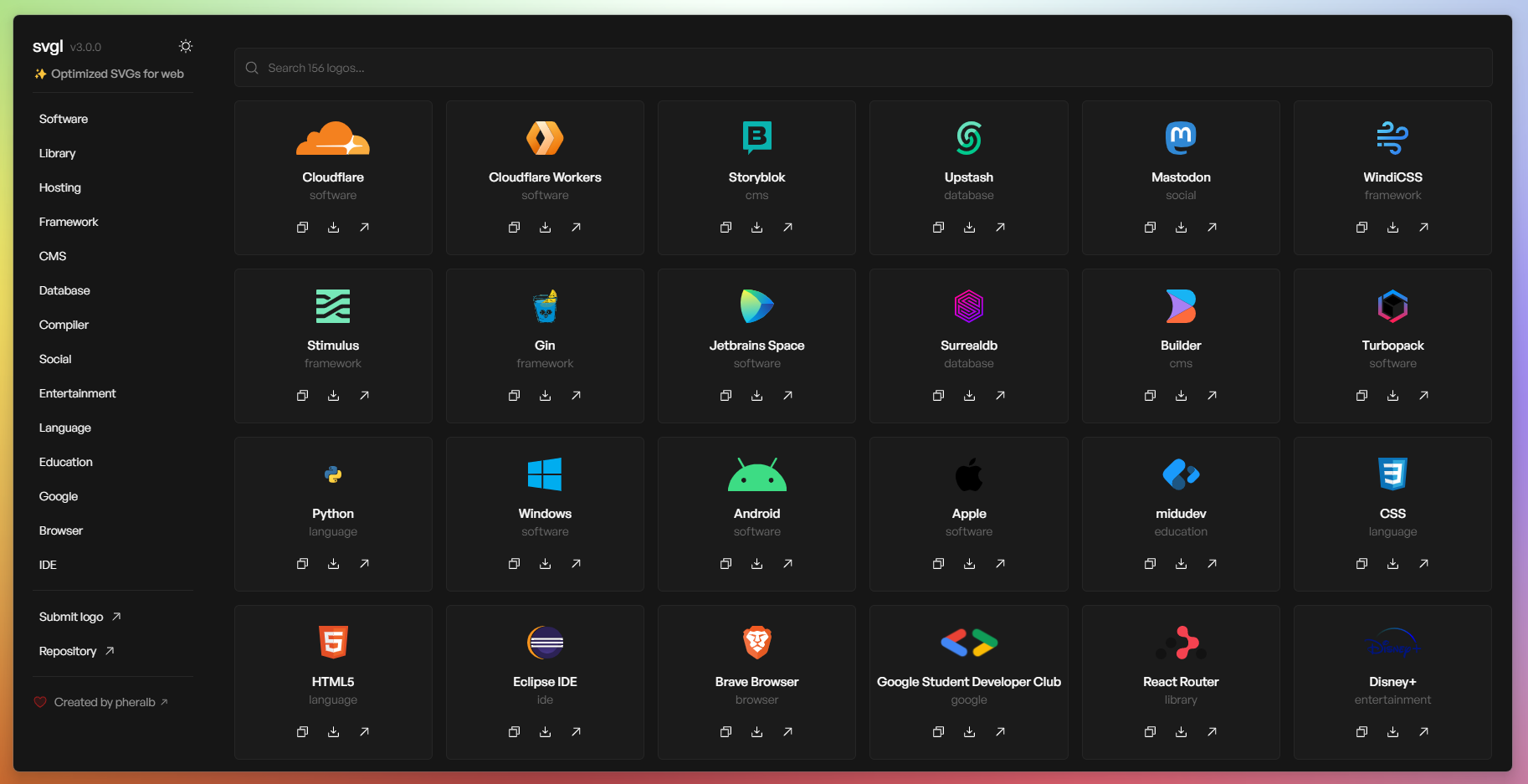Screen dimensions: 1528x784
Task: Open the Upstash external link arrow
Action: pyautogui.click(x=1000, y=228)
